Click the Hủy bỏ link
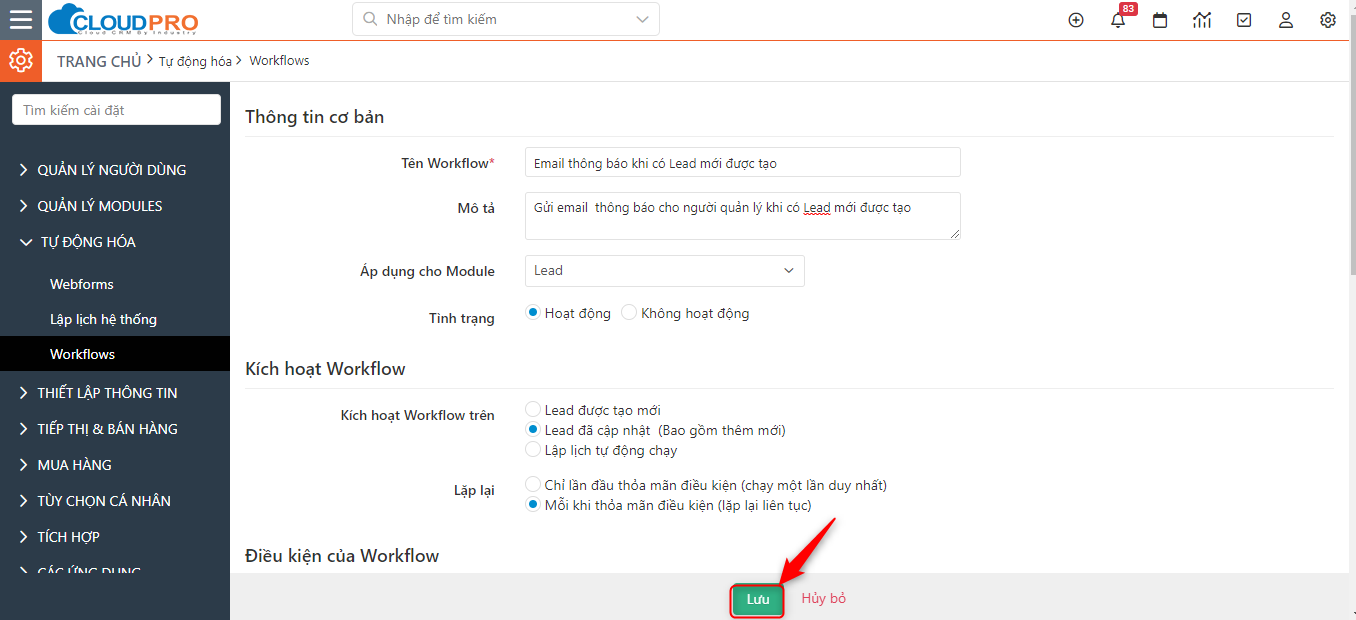The image size is (1356, 620). tap(824, 598)
